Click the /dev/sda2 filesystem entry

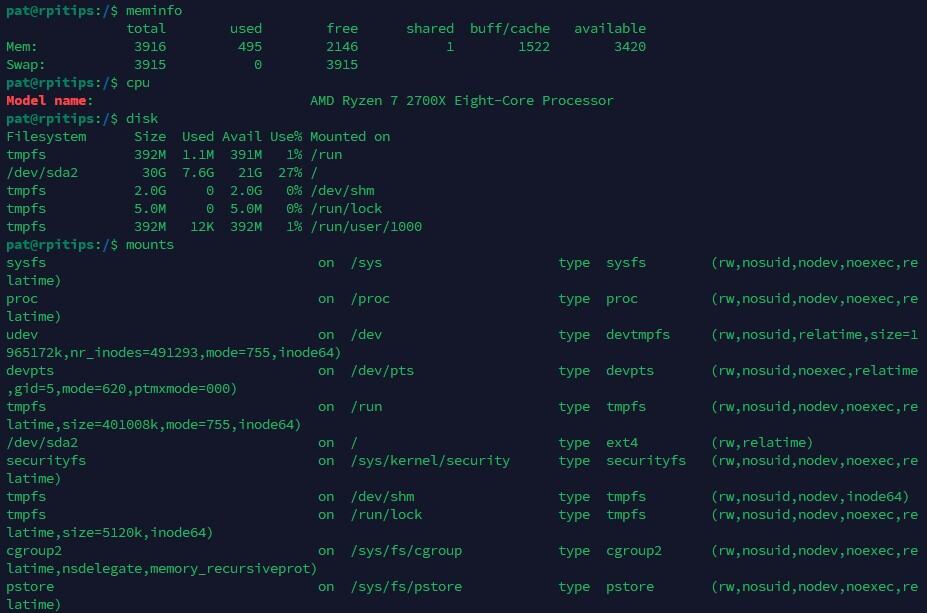(x=42, y=172)
